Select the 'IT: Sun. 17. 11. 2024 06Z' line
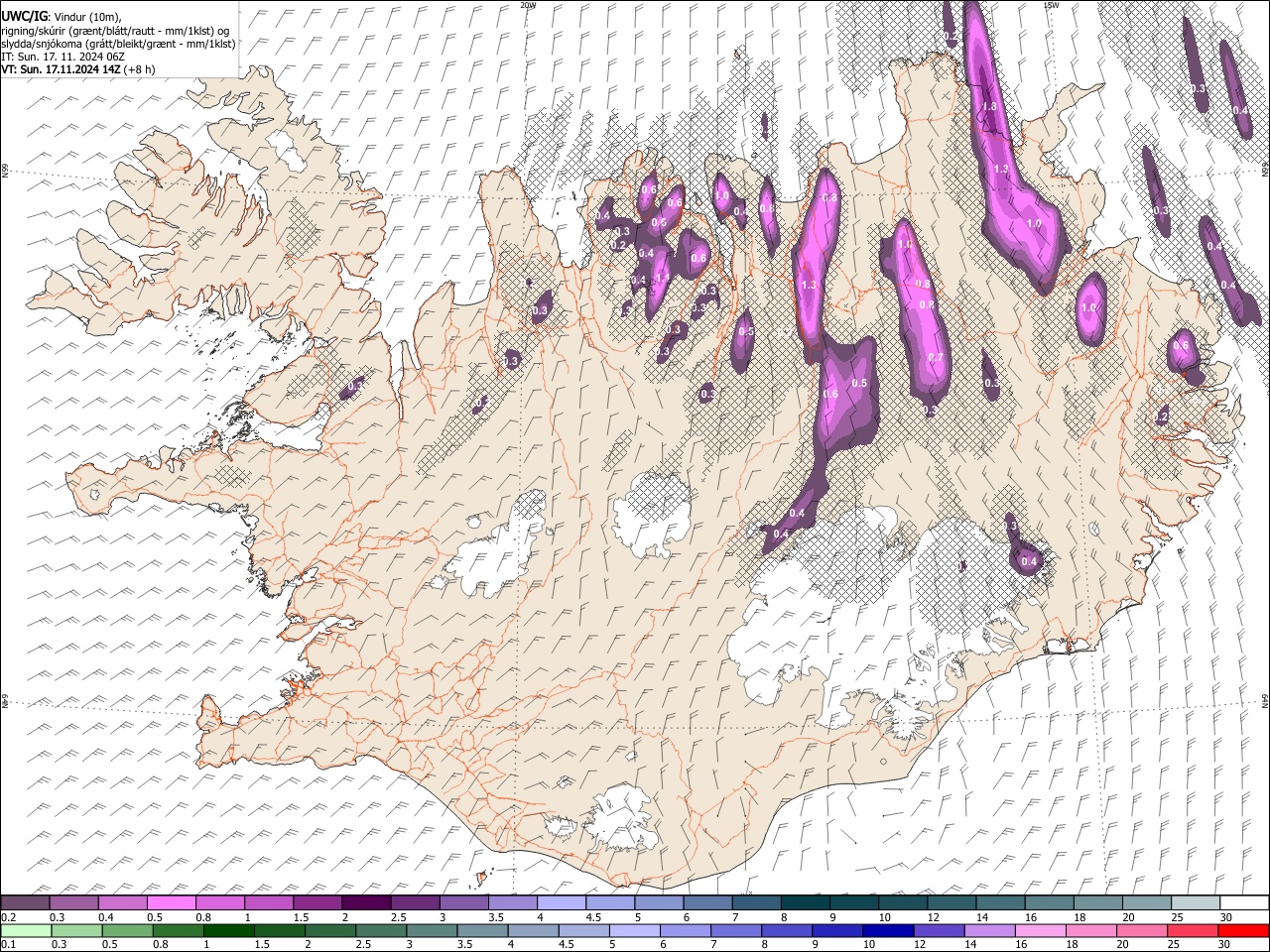 pyautogui.click(x=63, y=57)
